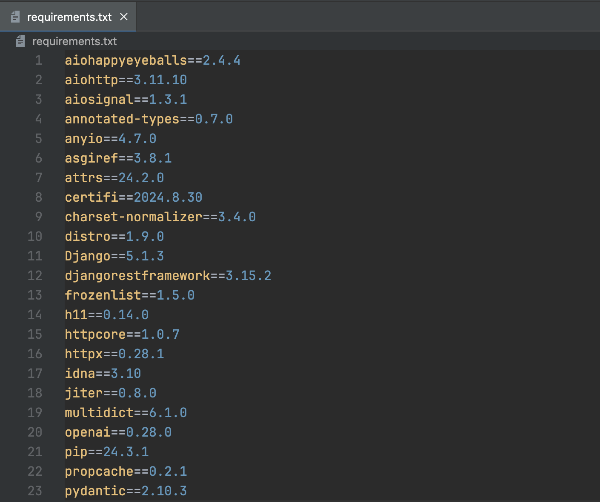Place cursor on pip==24.3.1

click(x=107, y=452)
